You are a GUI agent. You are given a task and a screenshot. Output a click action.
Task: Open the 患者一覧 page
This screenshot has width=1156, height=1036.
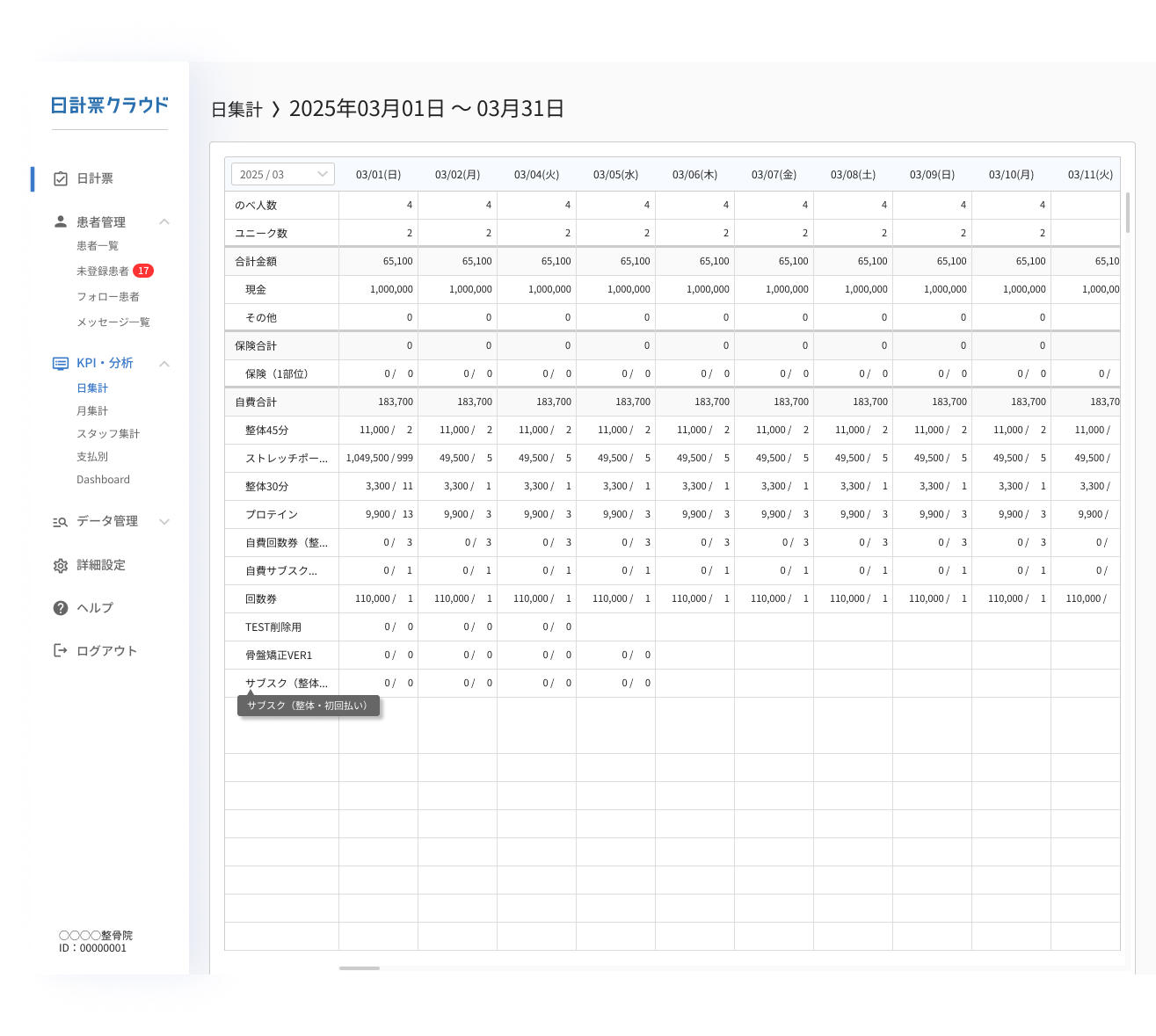[x=98, y=245]
